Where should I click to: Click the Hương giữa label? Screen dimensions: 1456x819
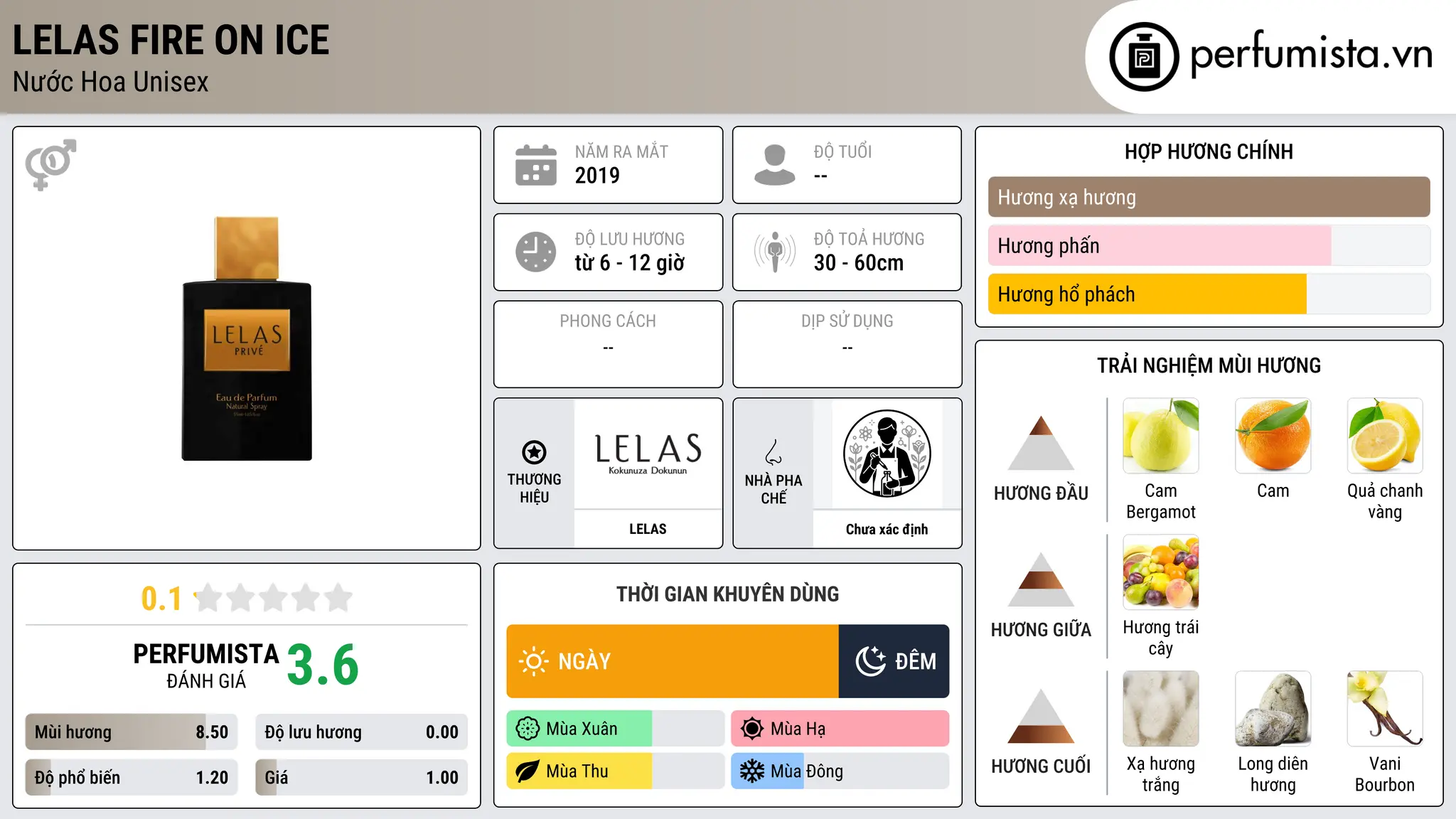[x=1041, y=630]
